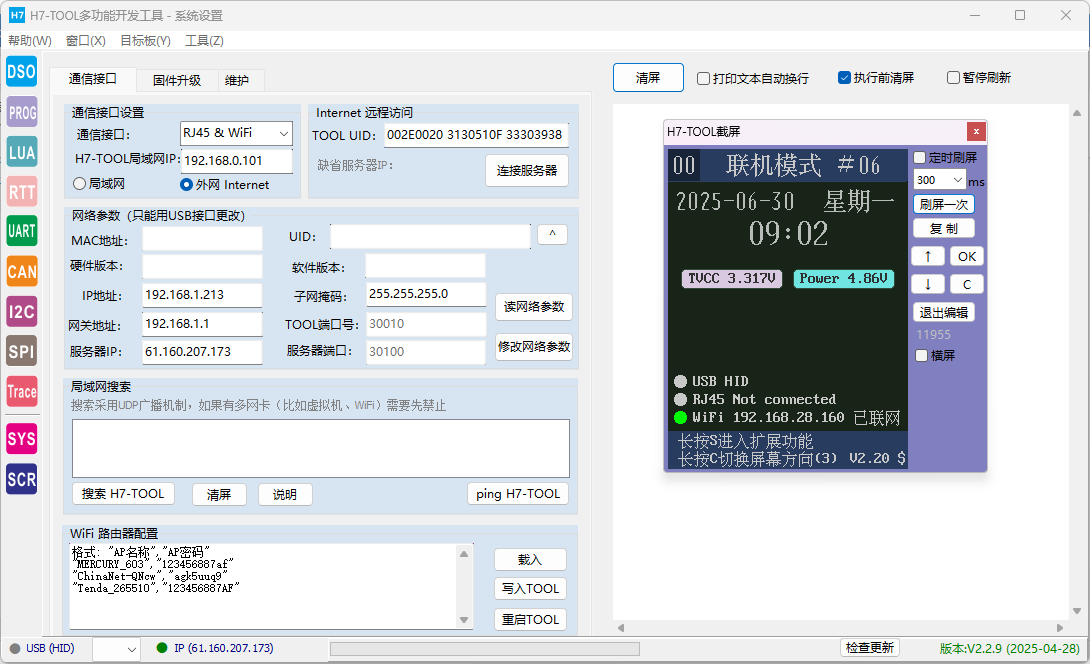Screen dimensions: 1090x664
Task: Select the SCR screenshot sidebar icon
Action: click(x=22, y=479)
